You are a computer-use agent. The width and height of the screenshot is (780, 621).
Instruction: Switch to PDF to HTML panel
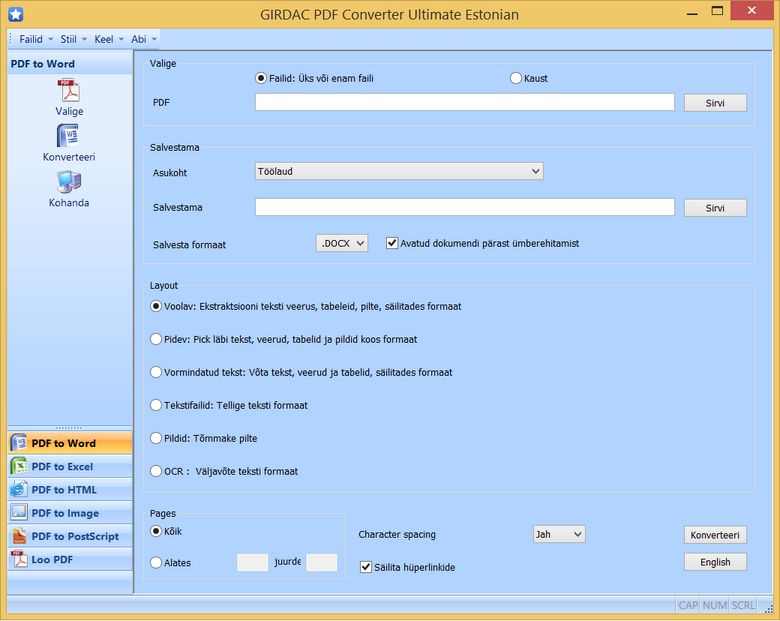(70, 490)
